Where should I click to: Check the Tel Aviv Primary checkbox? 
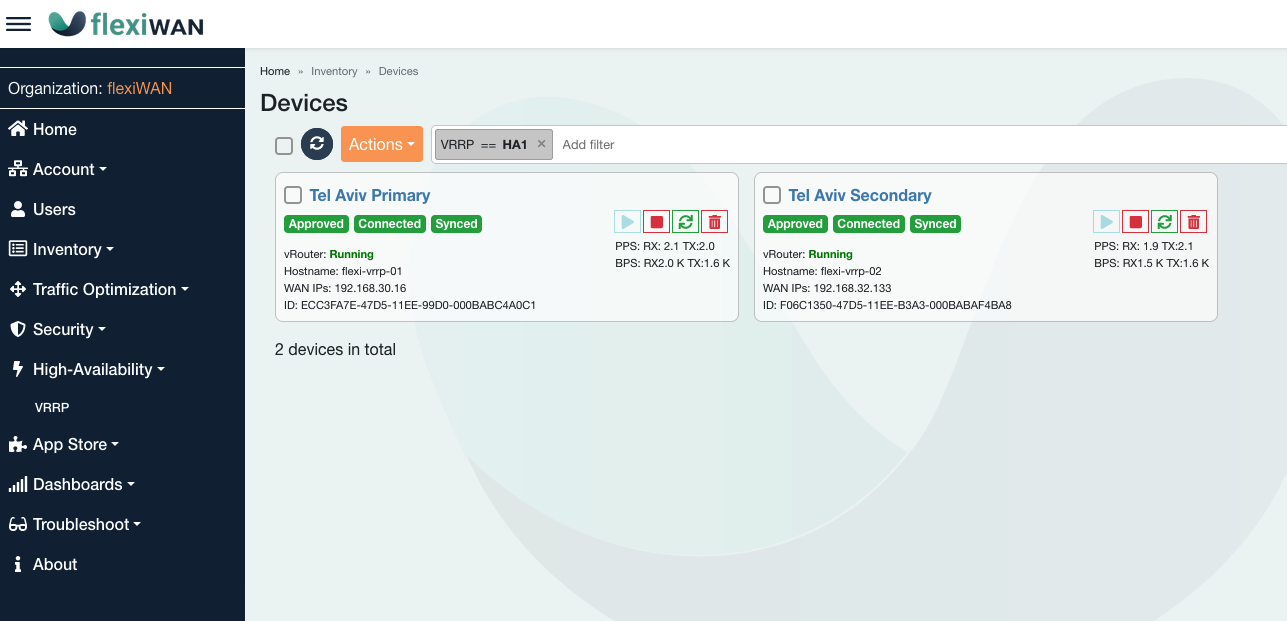(x=293, y=195)
